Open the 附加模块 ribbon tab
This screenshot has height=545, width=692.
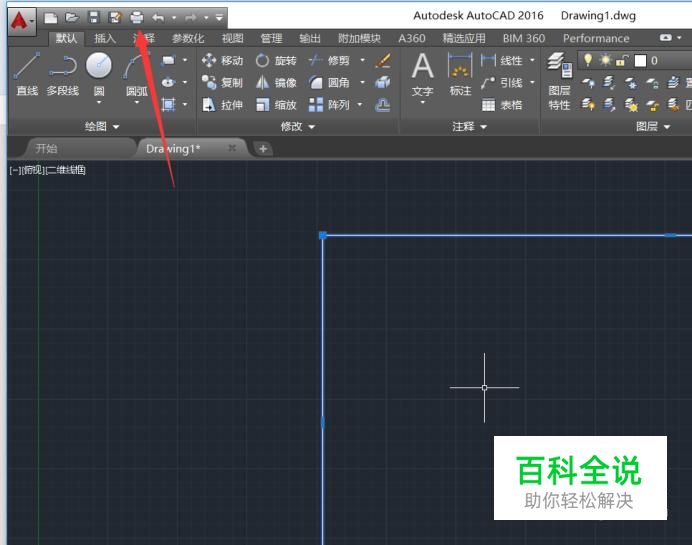pyautogui.click(x=359, y=38)
